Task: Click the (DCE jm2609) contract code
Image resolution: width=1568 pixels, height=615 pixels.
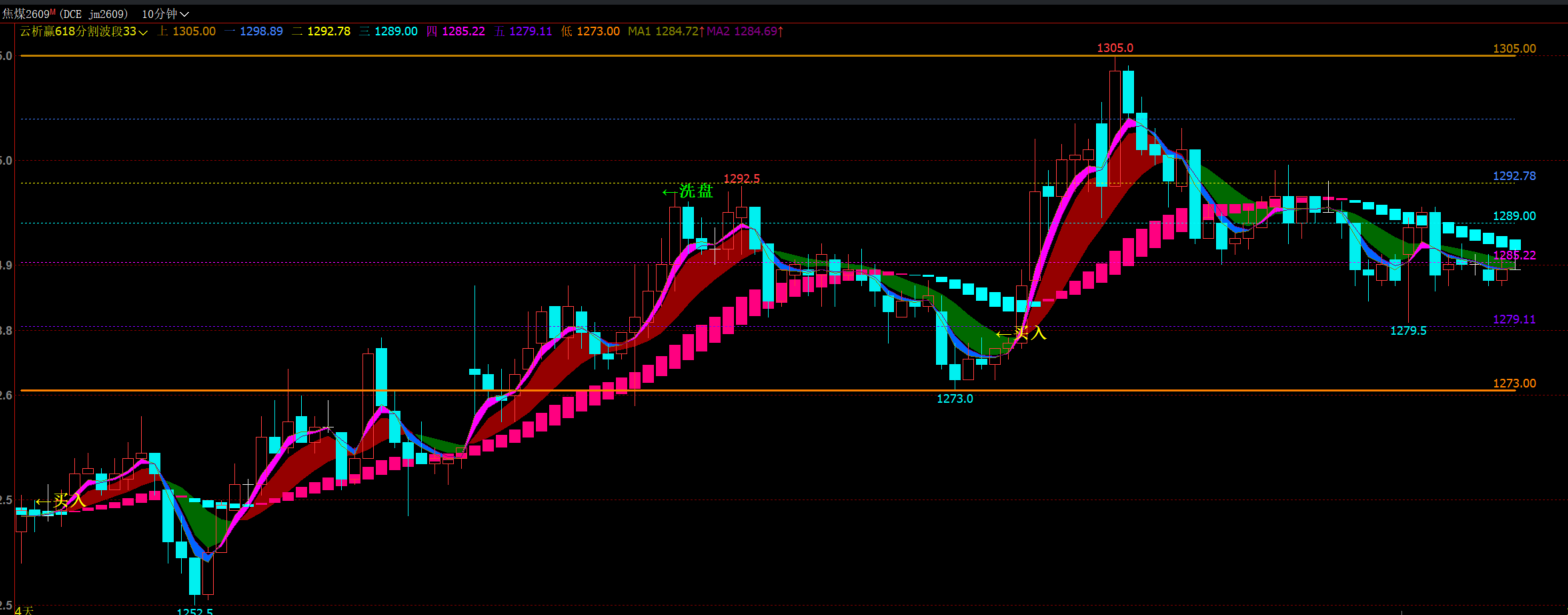Action: (95, 14)
